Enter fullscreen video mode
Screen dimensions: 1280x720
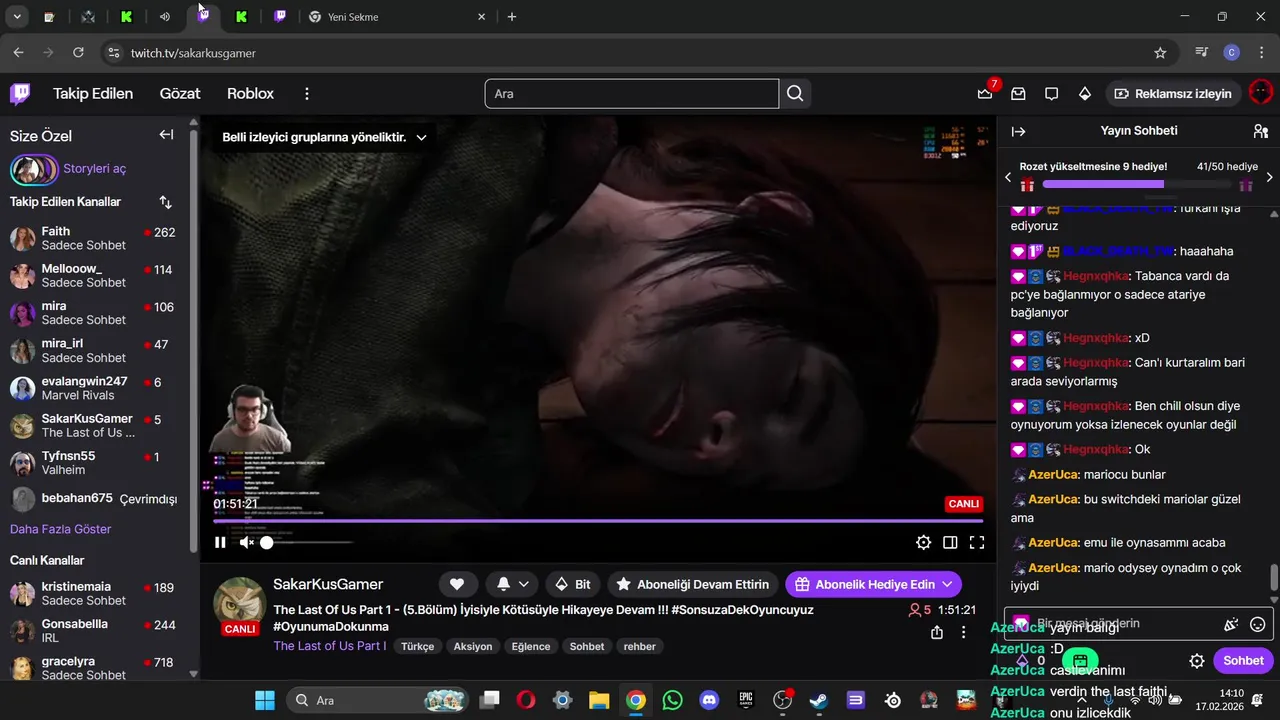977,542
